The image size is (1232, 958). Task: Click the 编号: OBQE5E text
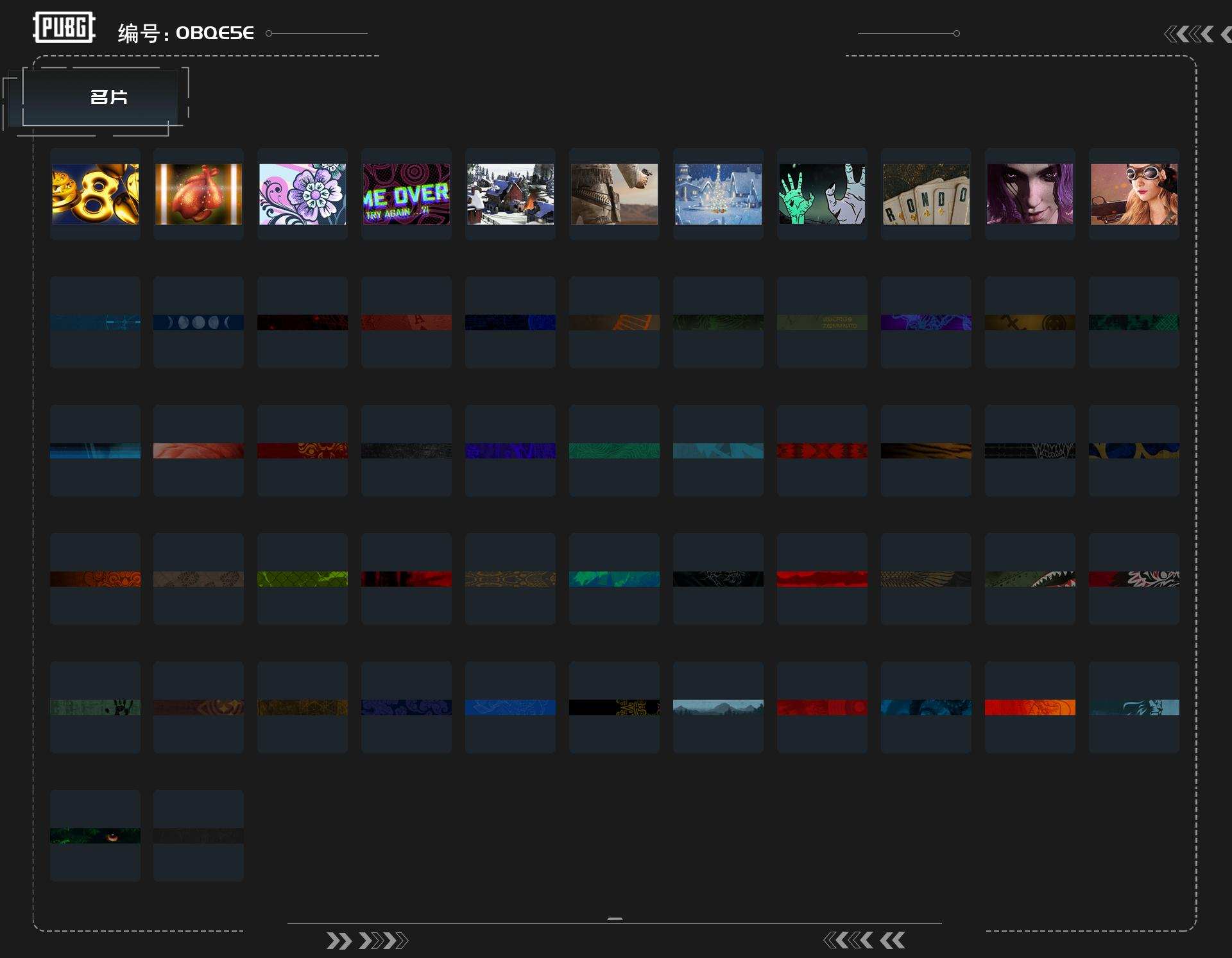coord(186,33)
